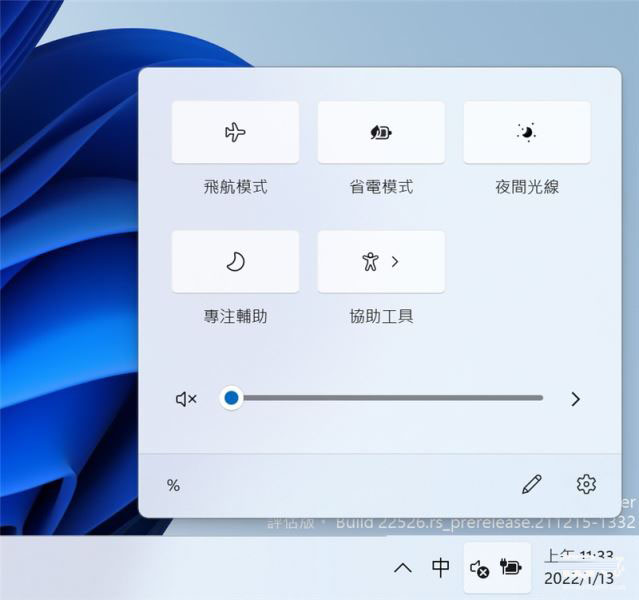
Task: Toggle airplane mode (飛航模式) tile
Action: click(235, 132)
